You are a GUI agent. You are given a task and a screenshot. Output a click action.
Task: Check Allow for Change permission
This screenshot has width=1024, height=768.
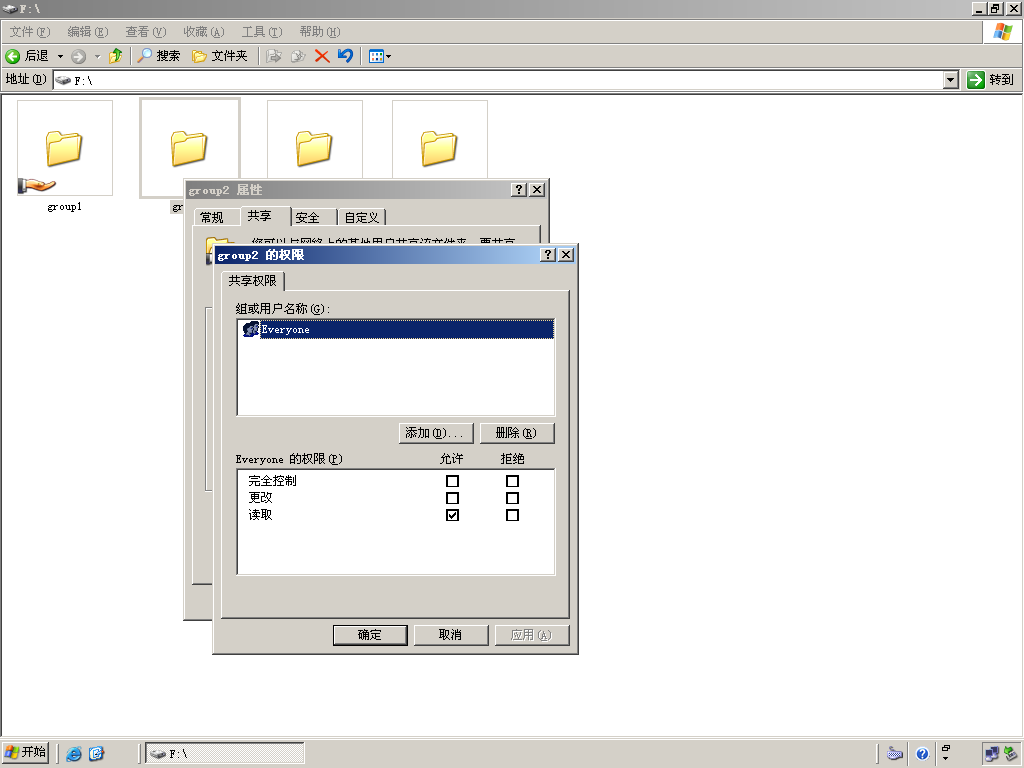[452, 498]
